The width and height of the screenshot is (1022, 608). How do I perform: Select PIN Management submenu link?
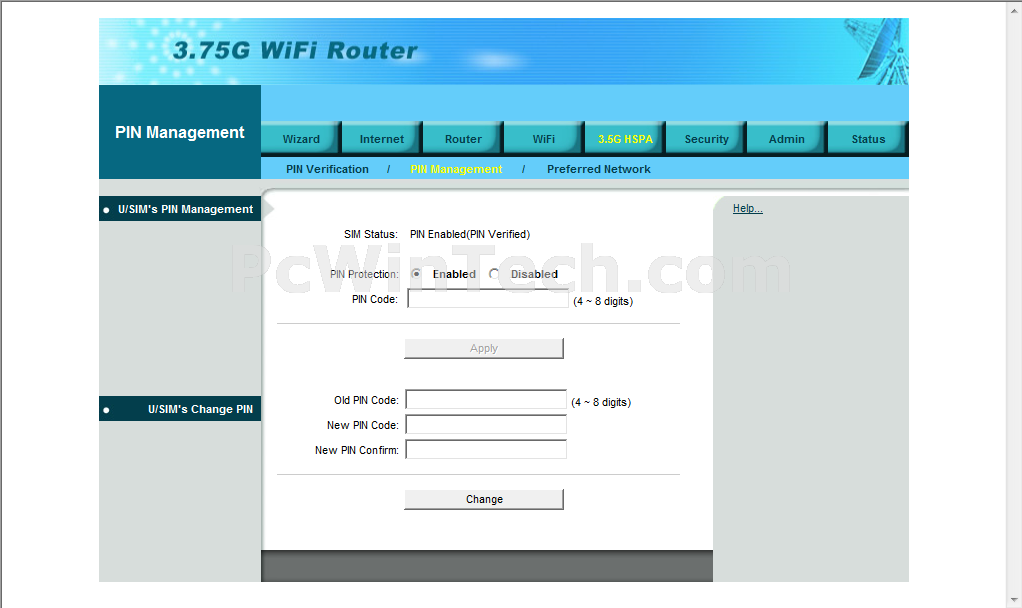[456, 170]
